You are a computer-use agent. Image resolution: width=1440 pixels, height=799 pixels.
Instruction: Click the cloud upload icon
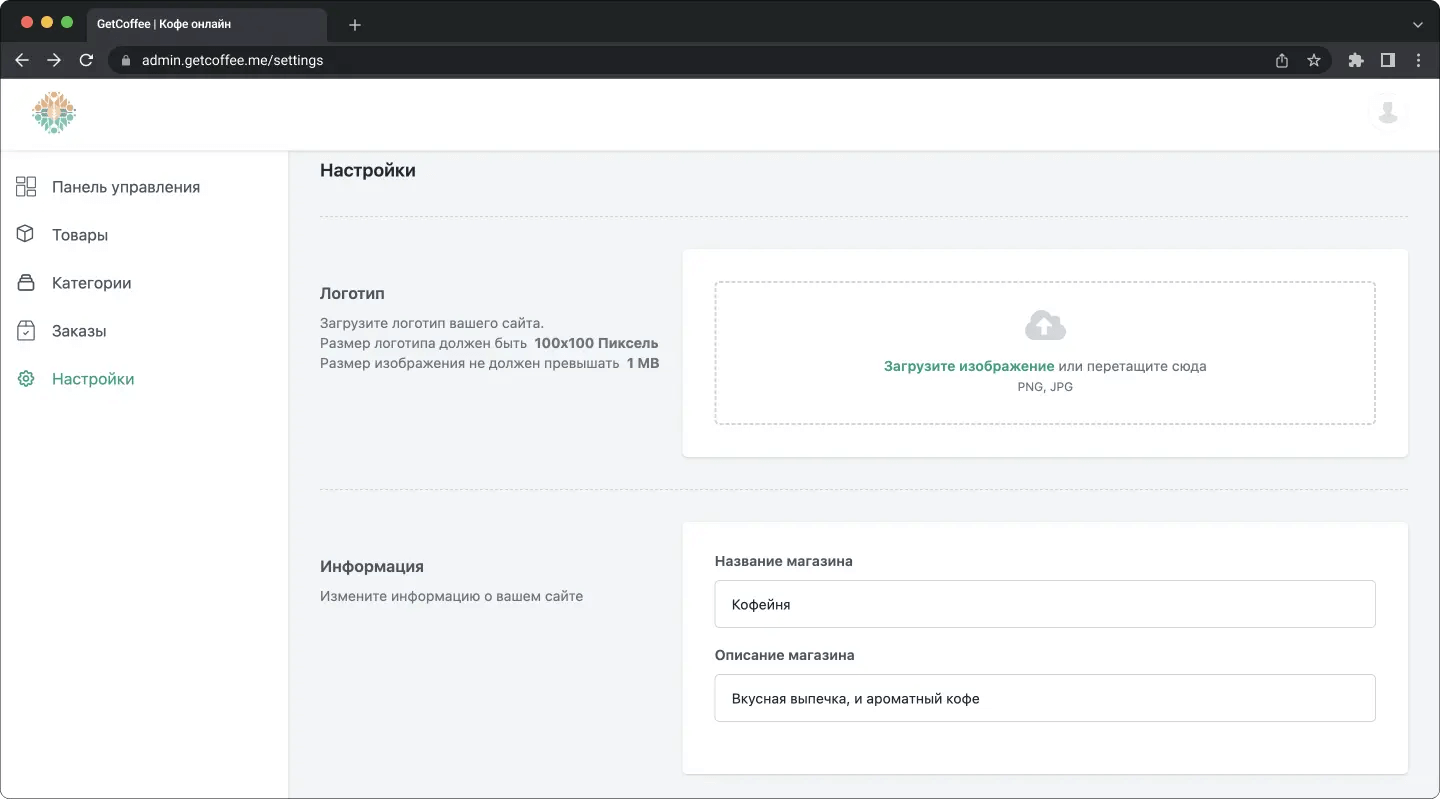(1045, 325)
